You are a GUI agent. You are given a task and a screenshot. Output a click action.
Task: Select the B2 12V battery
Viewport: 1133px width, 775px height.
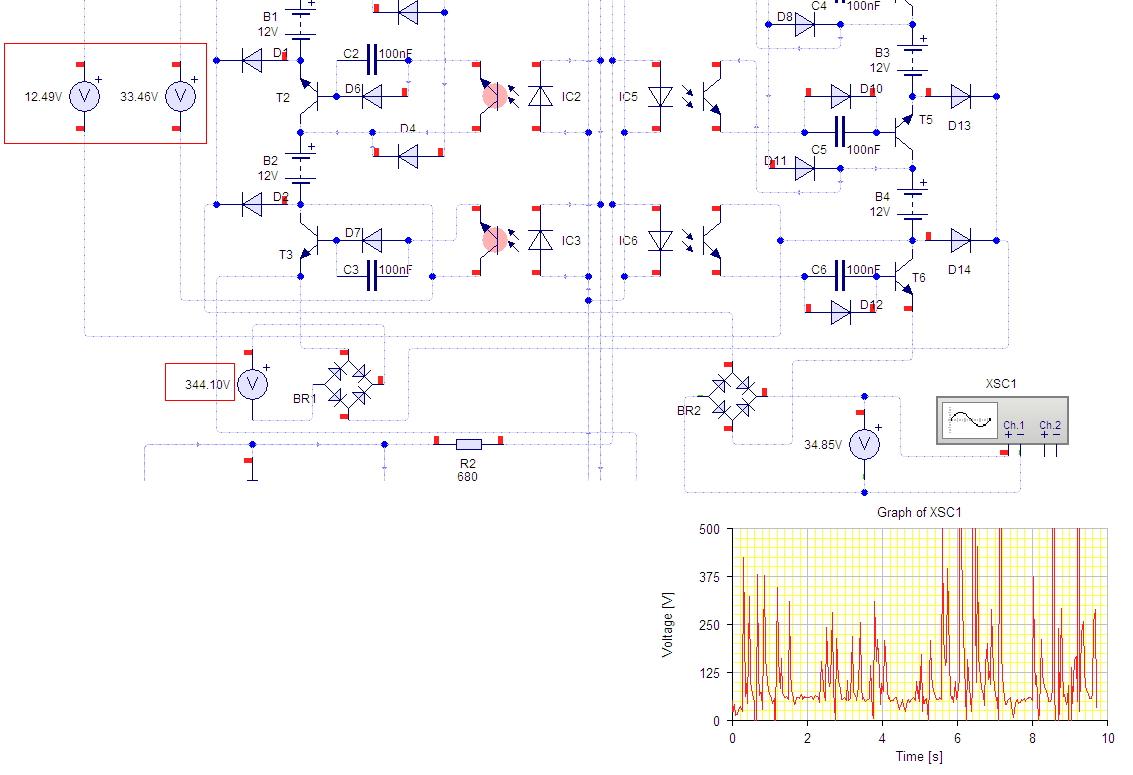(x=301, y=168)
